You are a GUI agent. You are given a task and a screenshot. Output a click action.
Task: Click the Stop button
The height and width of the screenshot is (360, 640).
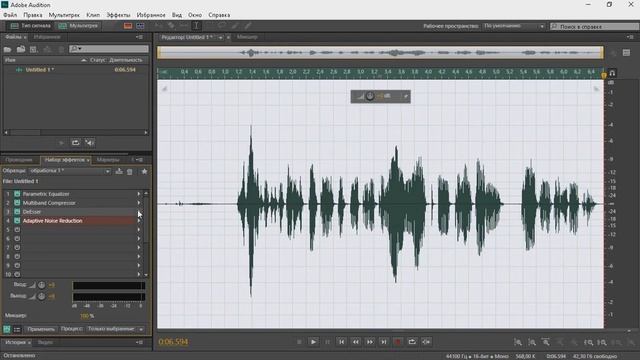tap(299, 342)
